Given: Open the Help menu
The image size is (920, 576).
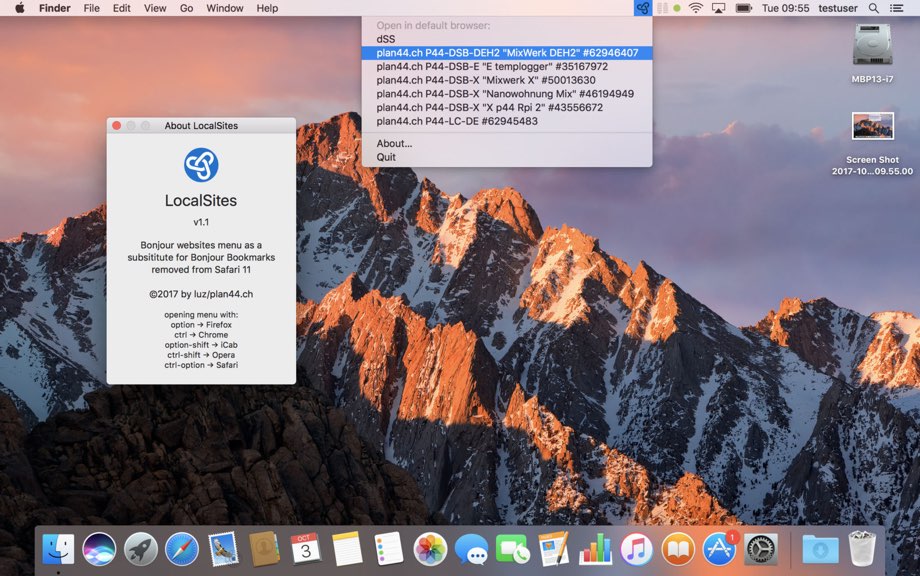Looking at the screenshot, I should pos(267,8).
